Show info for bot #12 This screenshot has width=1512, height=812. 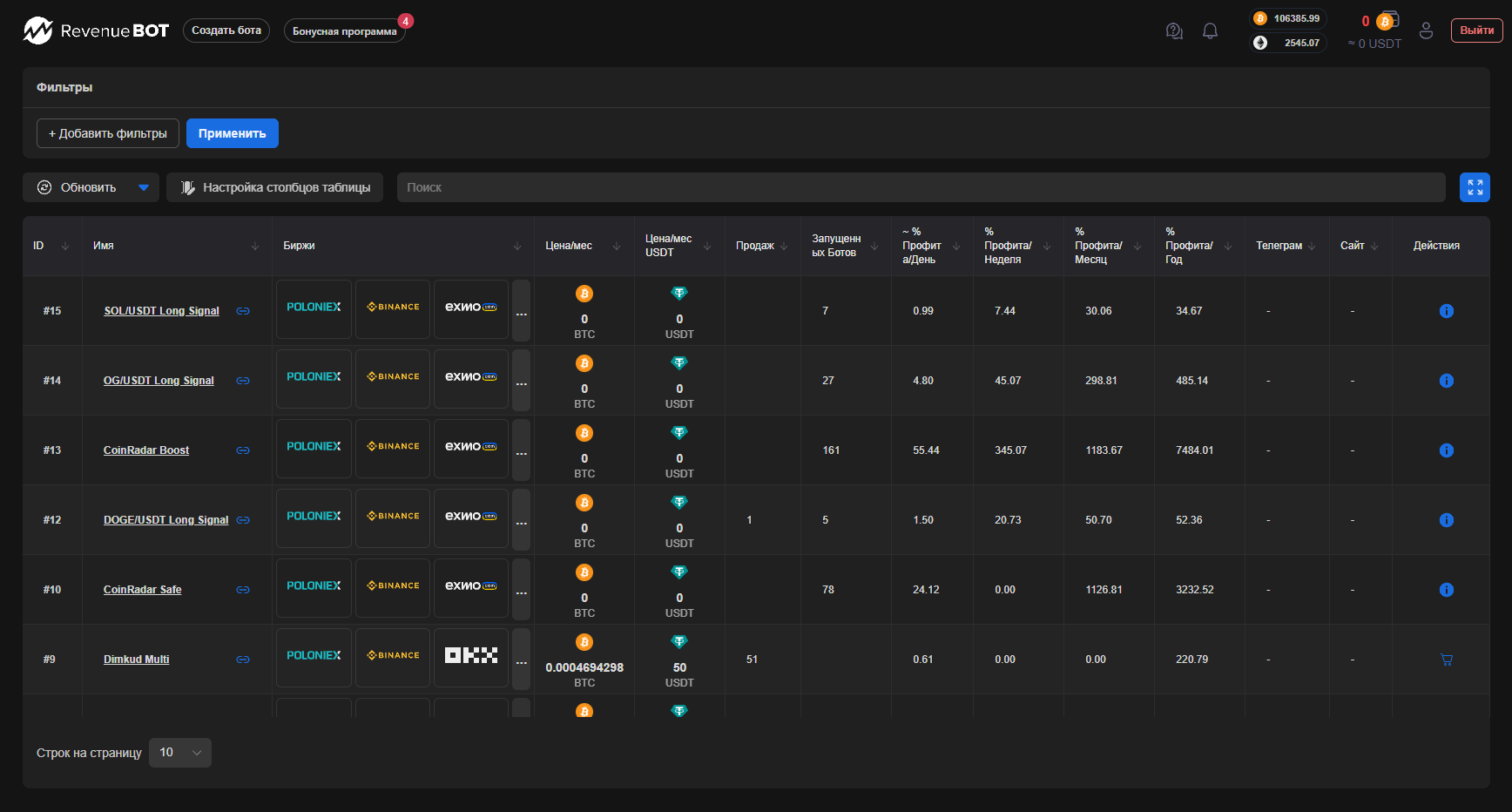pos(1447,520)
